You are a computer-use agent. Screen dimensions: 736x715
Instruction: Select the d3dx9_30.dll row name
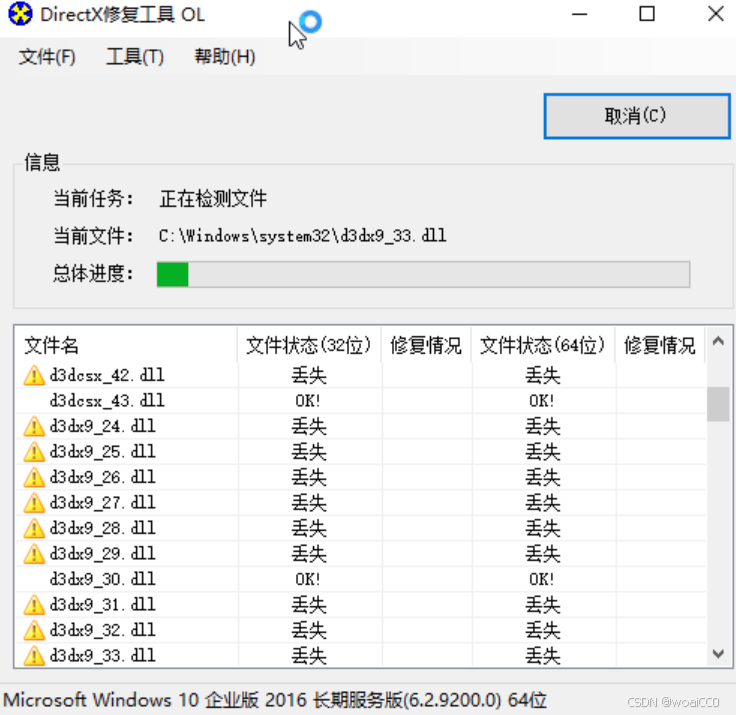(102, 579)
